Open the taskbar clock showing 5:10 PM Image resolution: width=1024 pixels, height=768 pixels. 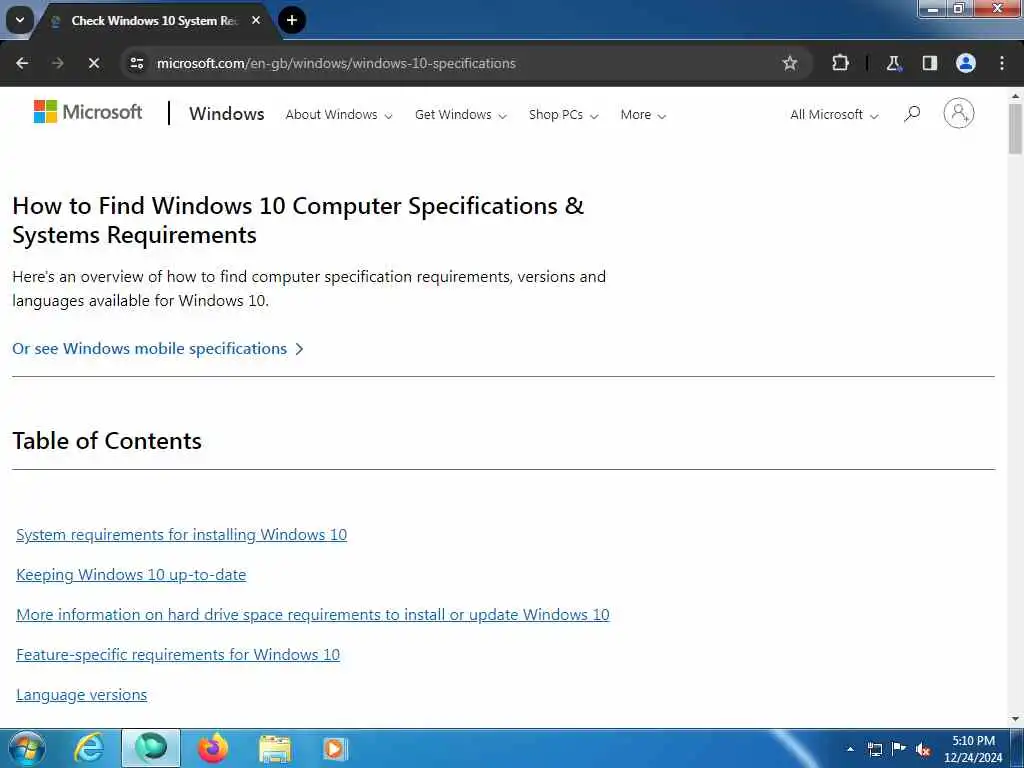coord(973,749)
